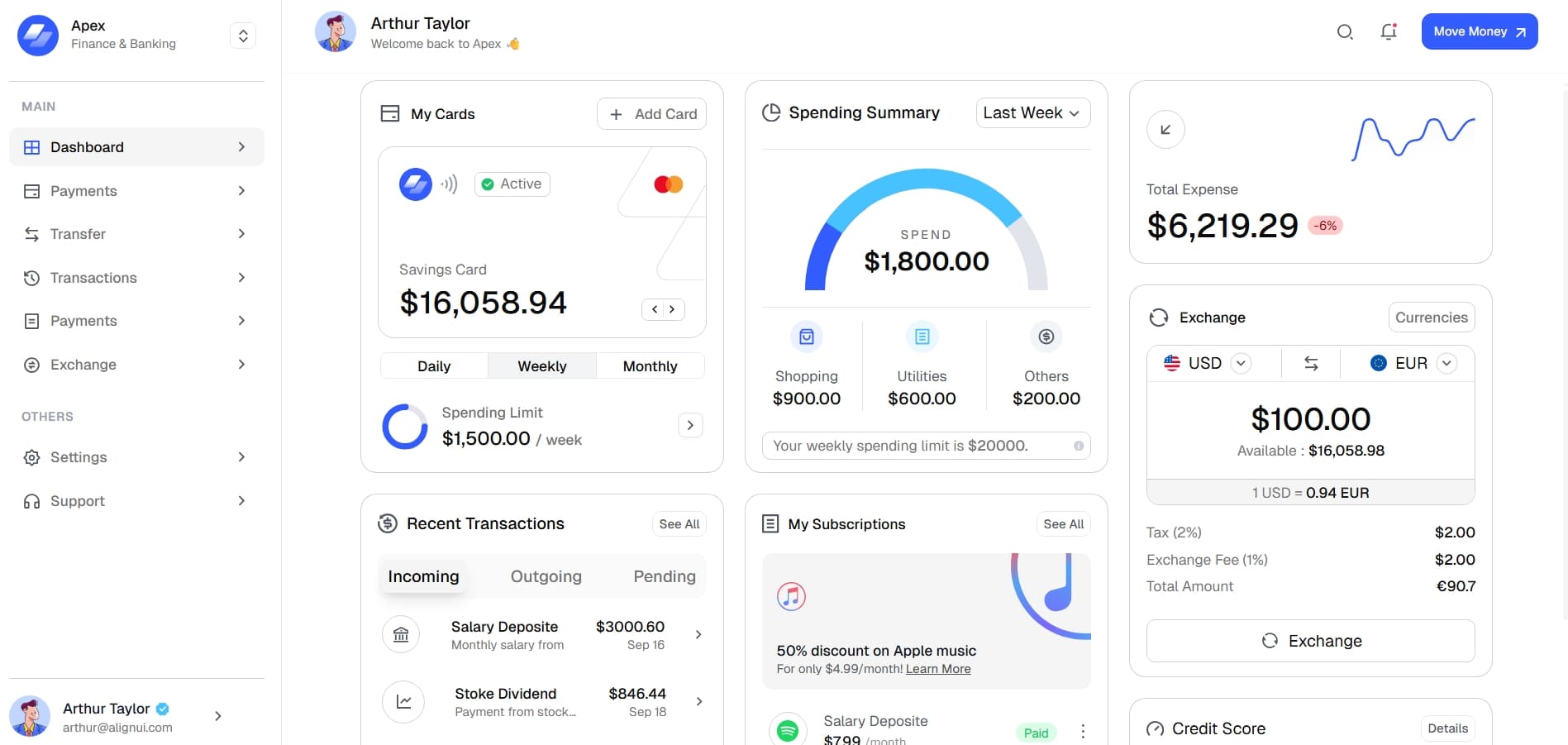The height and width of the screenshot is (745, 1568).
Task: Click the search magnifier icon in header
Action: coord(1345,32)
